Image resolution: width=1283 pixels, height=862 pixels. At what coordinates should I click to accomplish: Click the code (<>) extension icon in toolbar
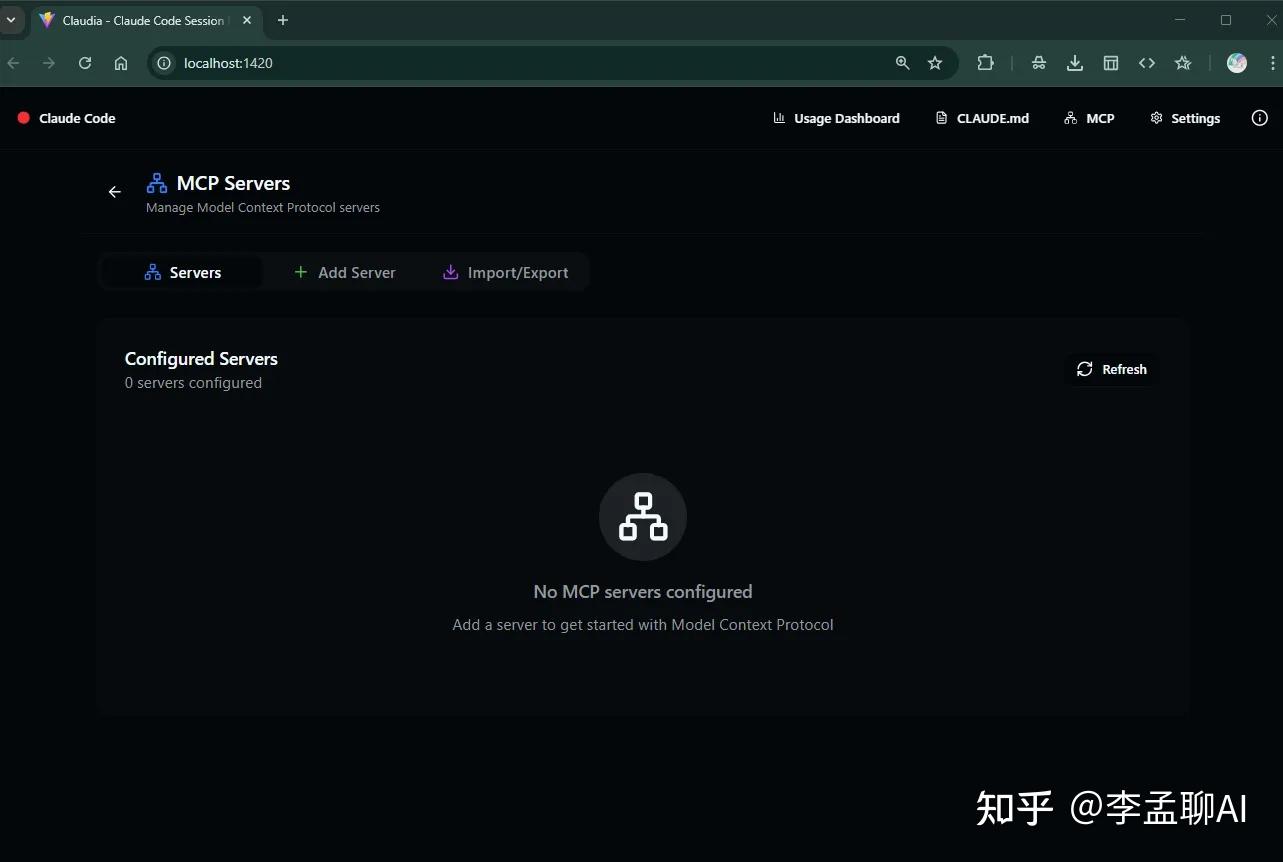(1146, 62)
